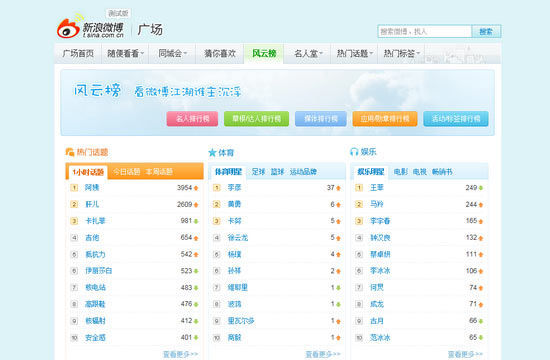Switch to the 本周话题 tab
This screenshot has height=360, width=550.
tap(159, 172)
